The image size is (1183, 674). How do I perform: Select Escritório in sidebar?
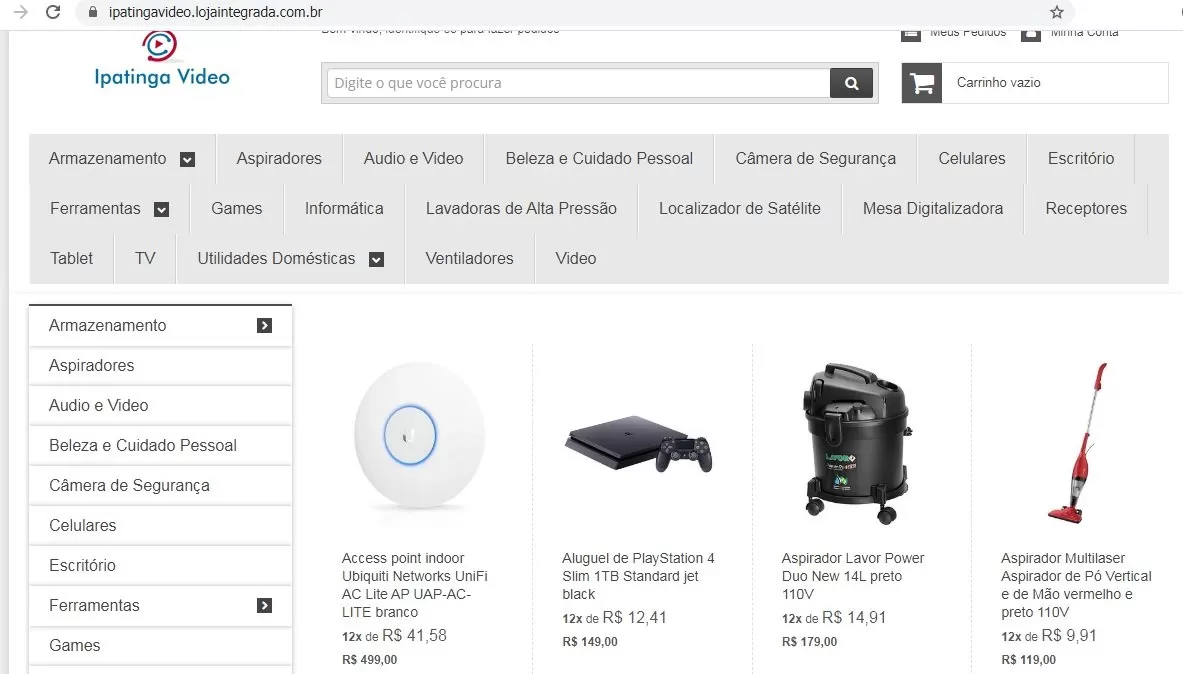tap(160, 565)
